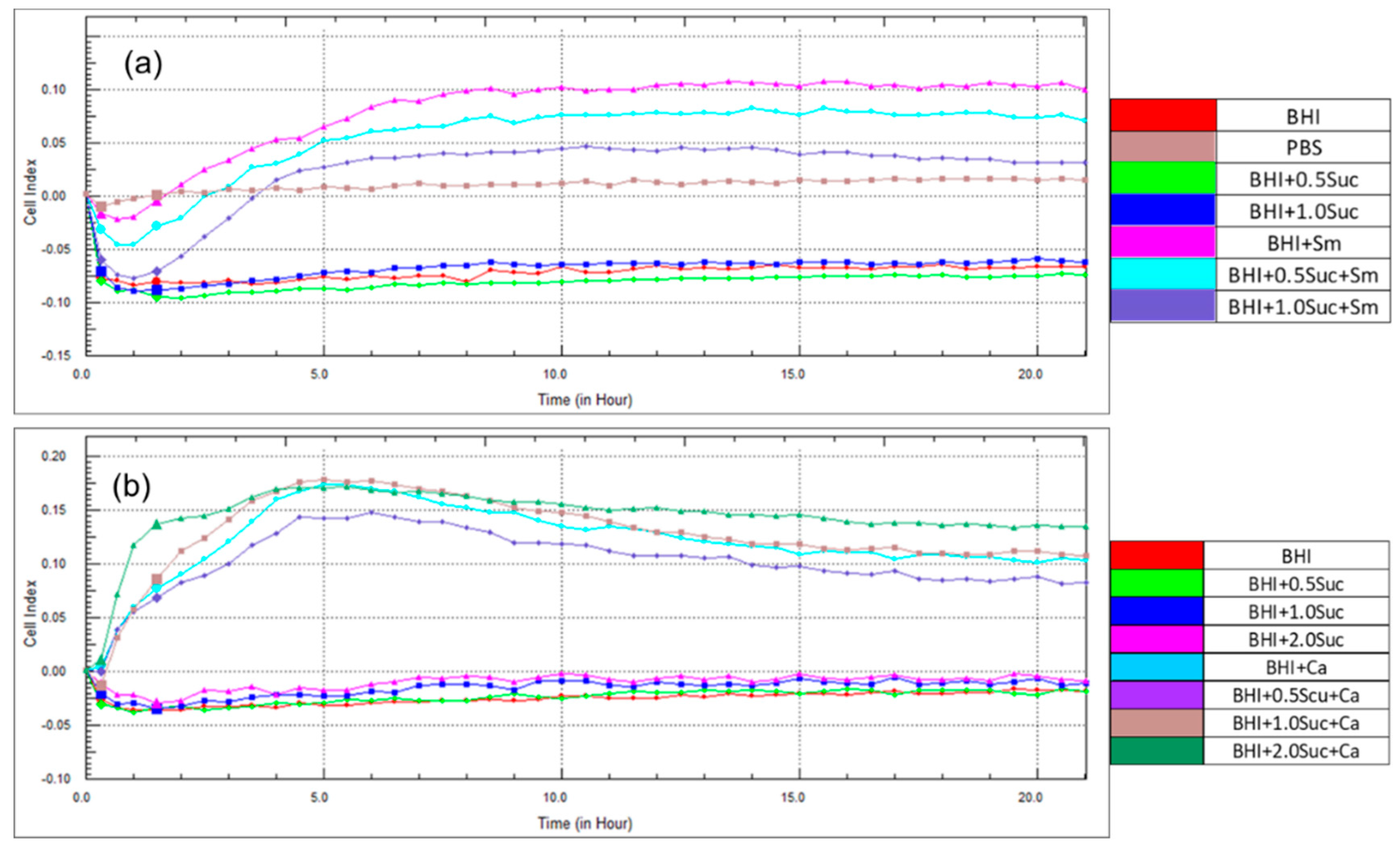
Task: Click the Time (in Hour) label of top chart
Action: [x=585, y=400]
